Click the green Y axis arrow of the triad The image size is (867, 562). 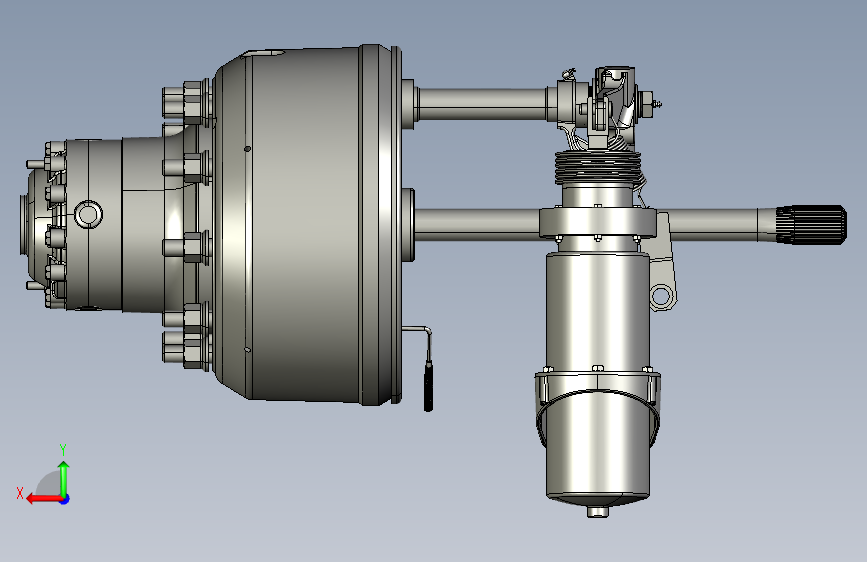tap(64, 479)
